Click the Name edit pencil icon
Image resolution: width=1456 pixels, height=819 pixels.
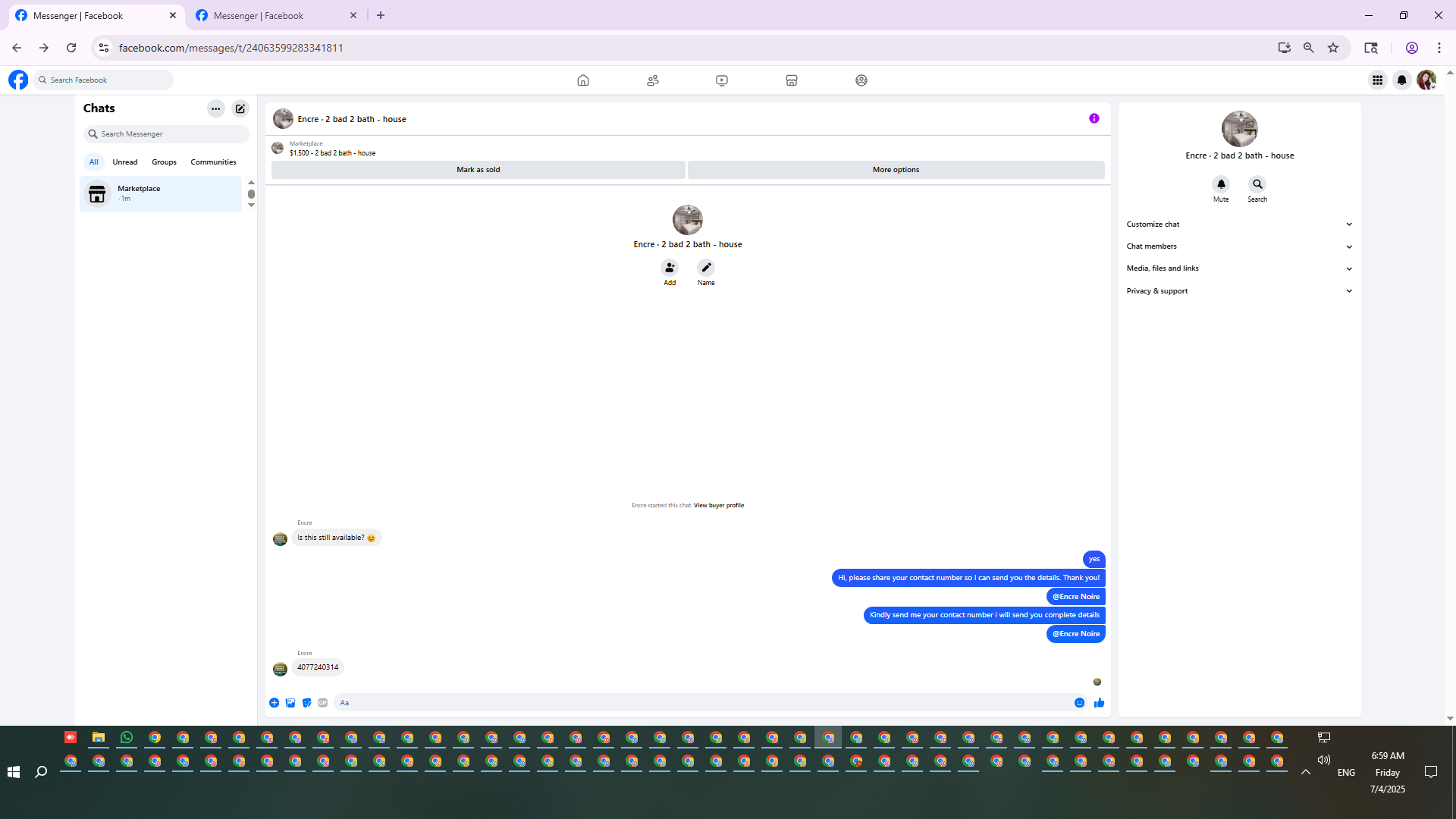tap(706, 268)
